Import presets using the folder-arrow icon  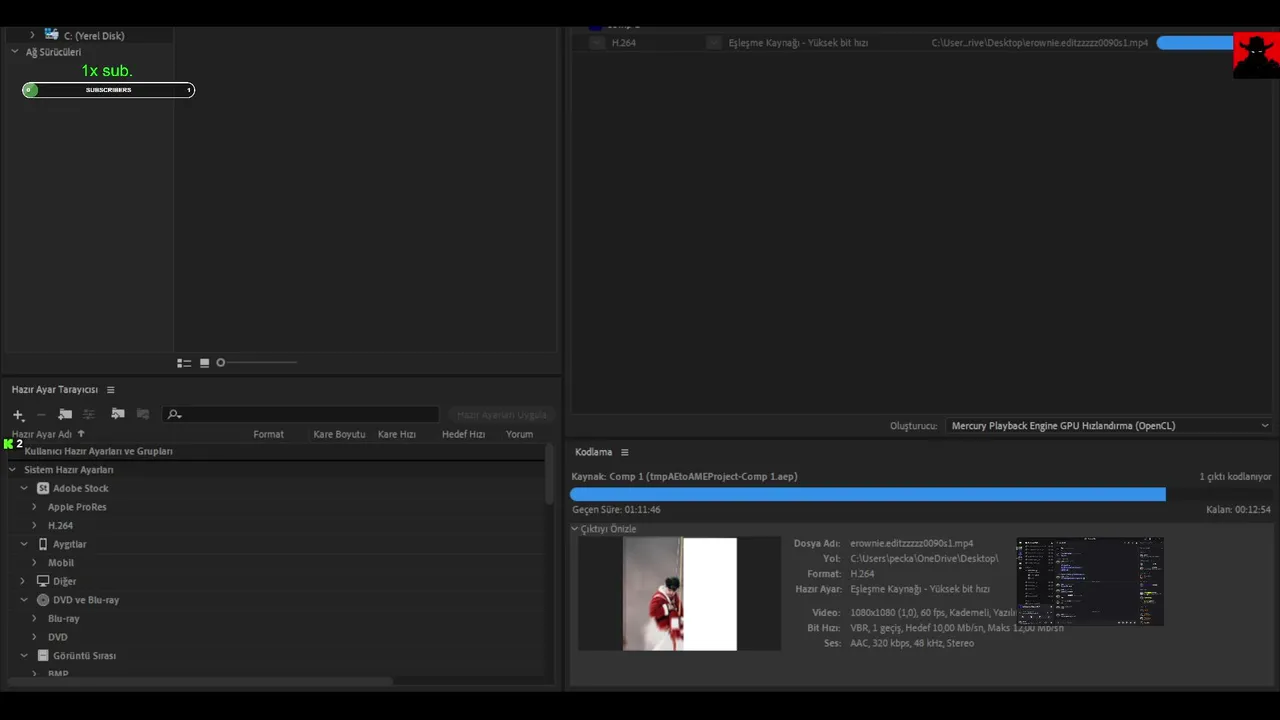pos(118,414)
